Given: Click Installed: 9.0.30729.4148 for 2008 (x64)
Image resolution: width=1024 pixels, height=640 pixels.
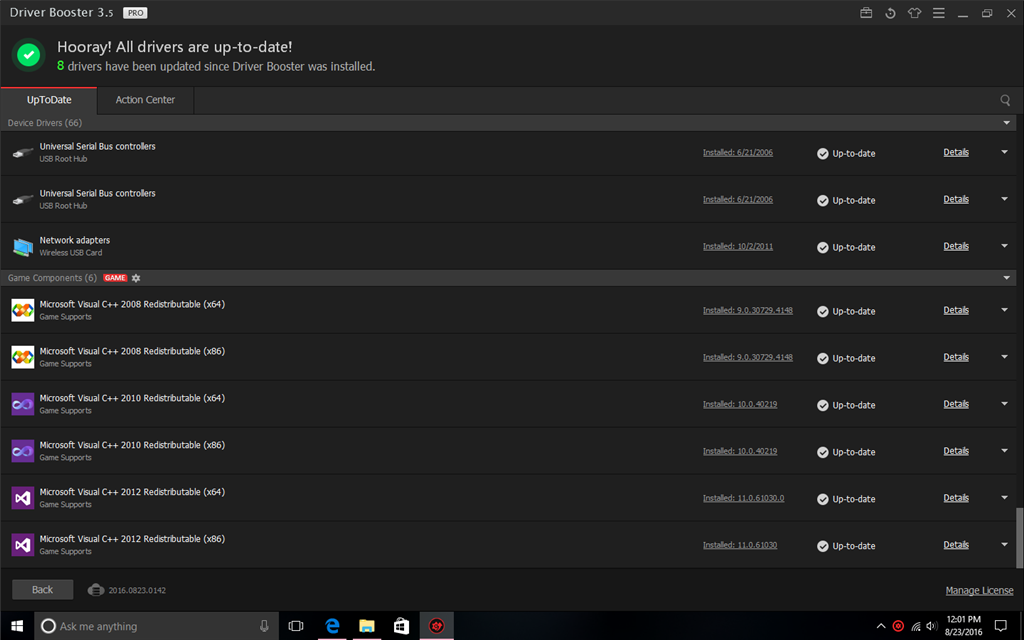Looking at the screenshot, I should (x=748, y=311).
